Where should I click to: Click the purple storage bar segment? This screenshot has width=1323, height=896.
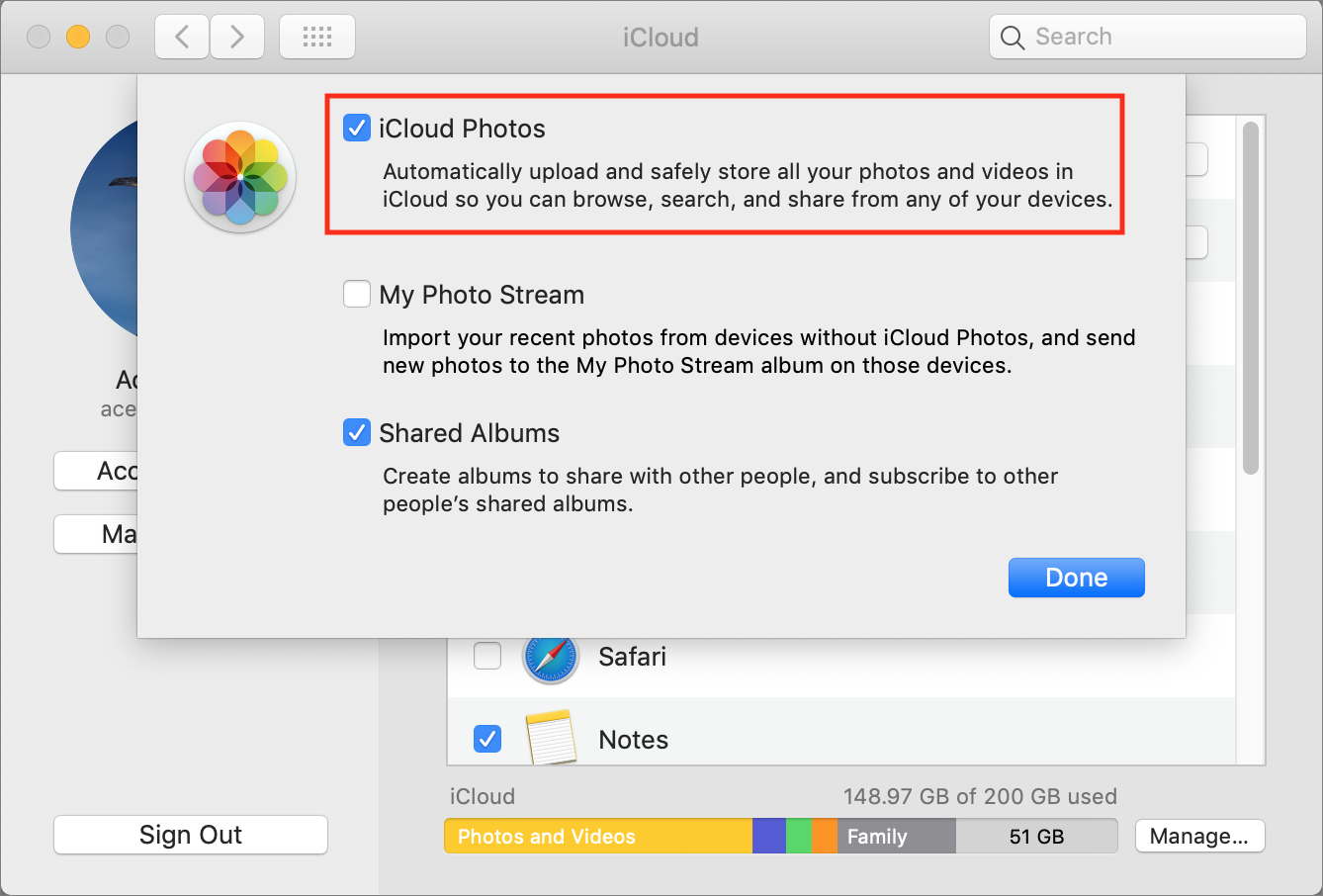[769, 836]
